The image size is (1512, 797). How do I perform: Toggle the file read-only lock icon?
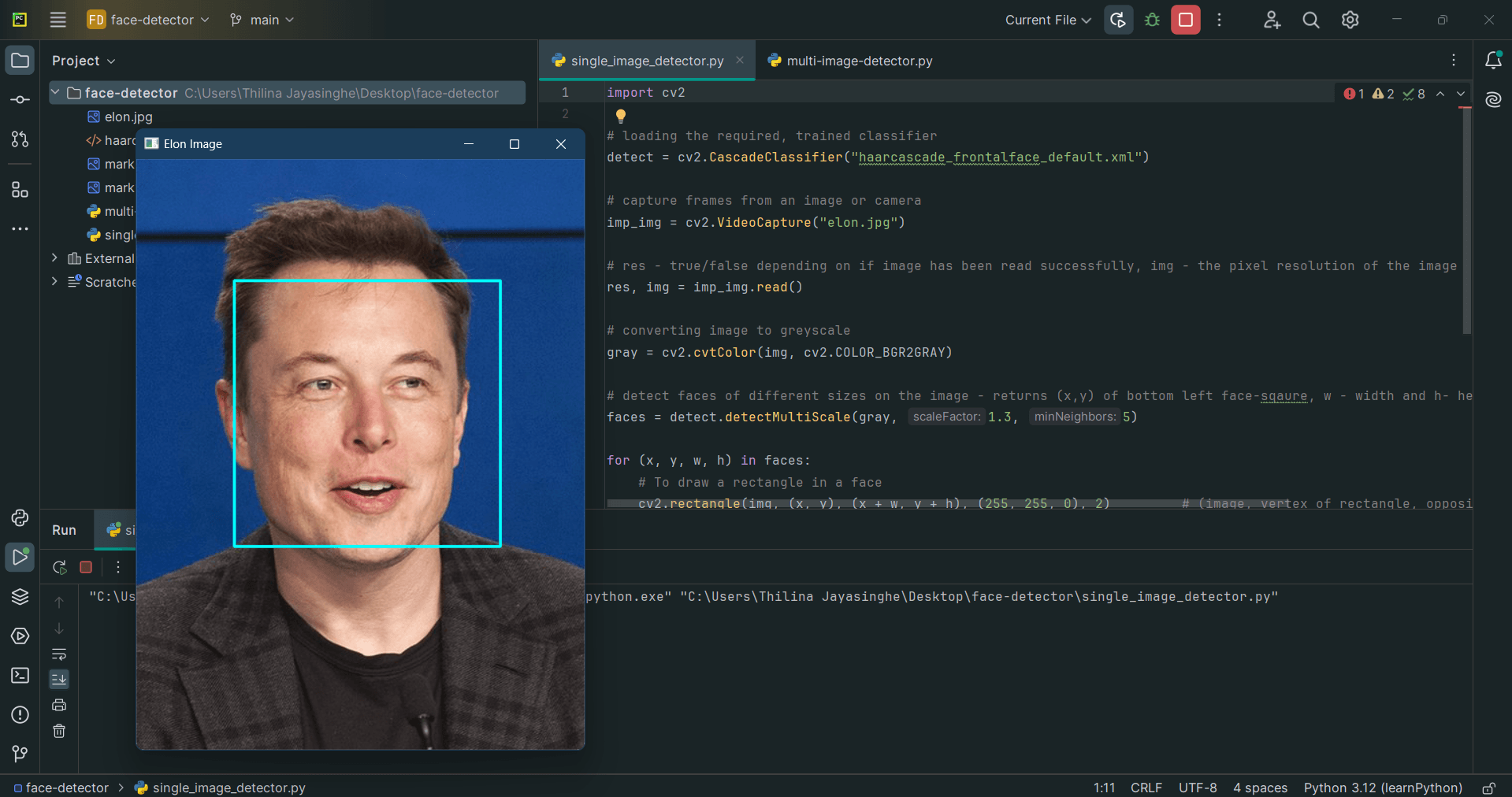click(1488, 788)
